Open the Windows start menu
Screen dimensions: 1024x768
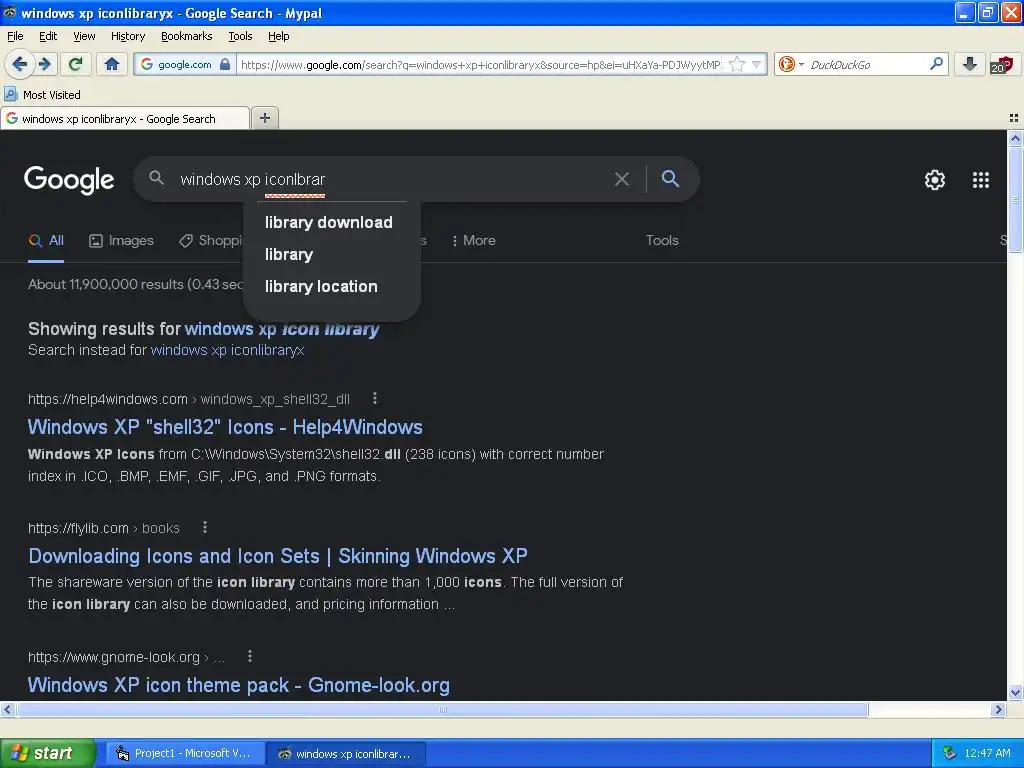point(48,754)
